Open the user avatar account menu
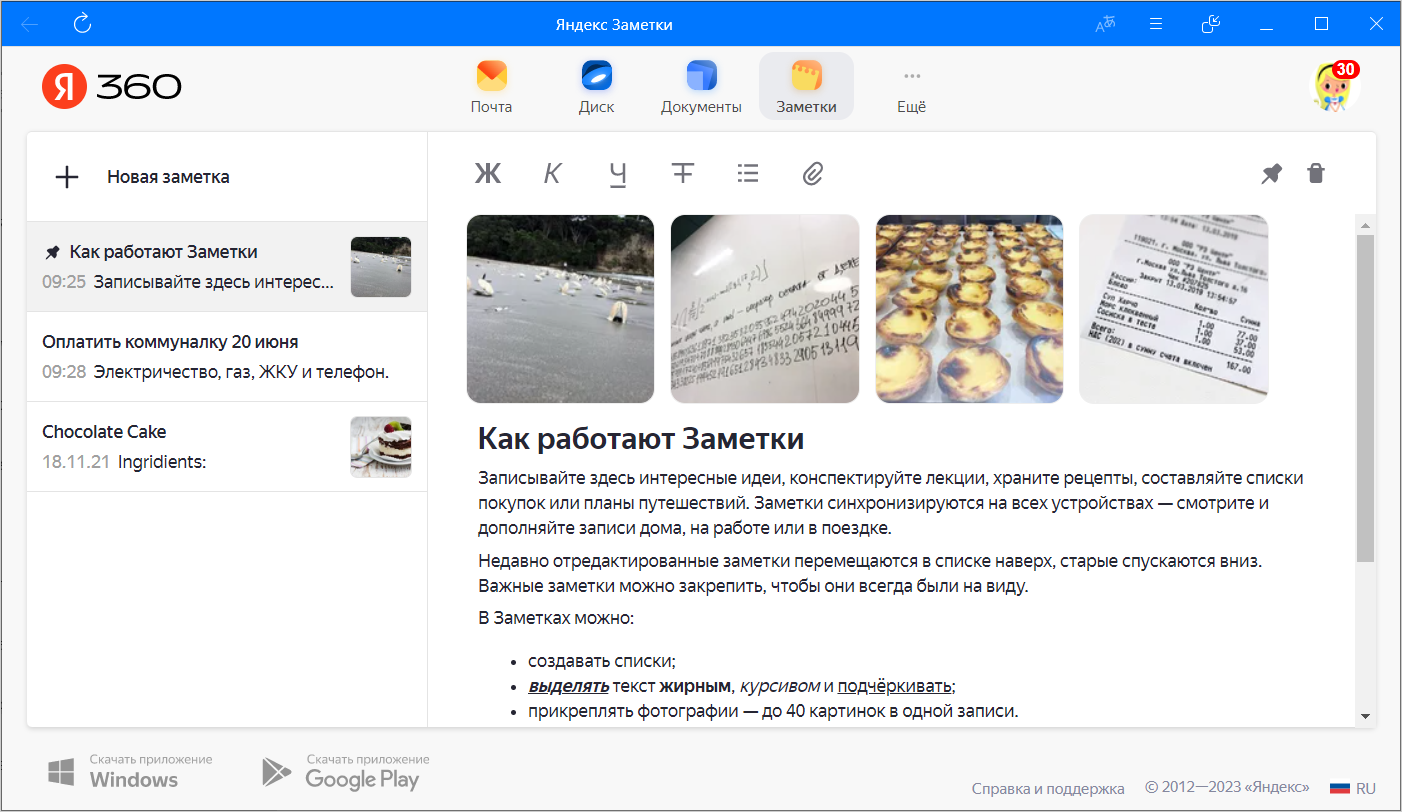1402x812 pixels. 1335,88
